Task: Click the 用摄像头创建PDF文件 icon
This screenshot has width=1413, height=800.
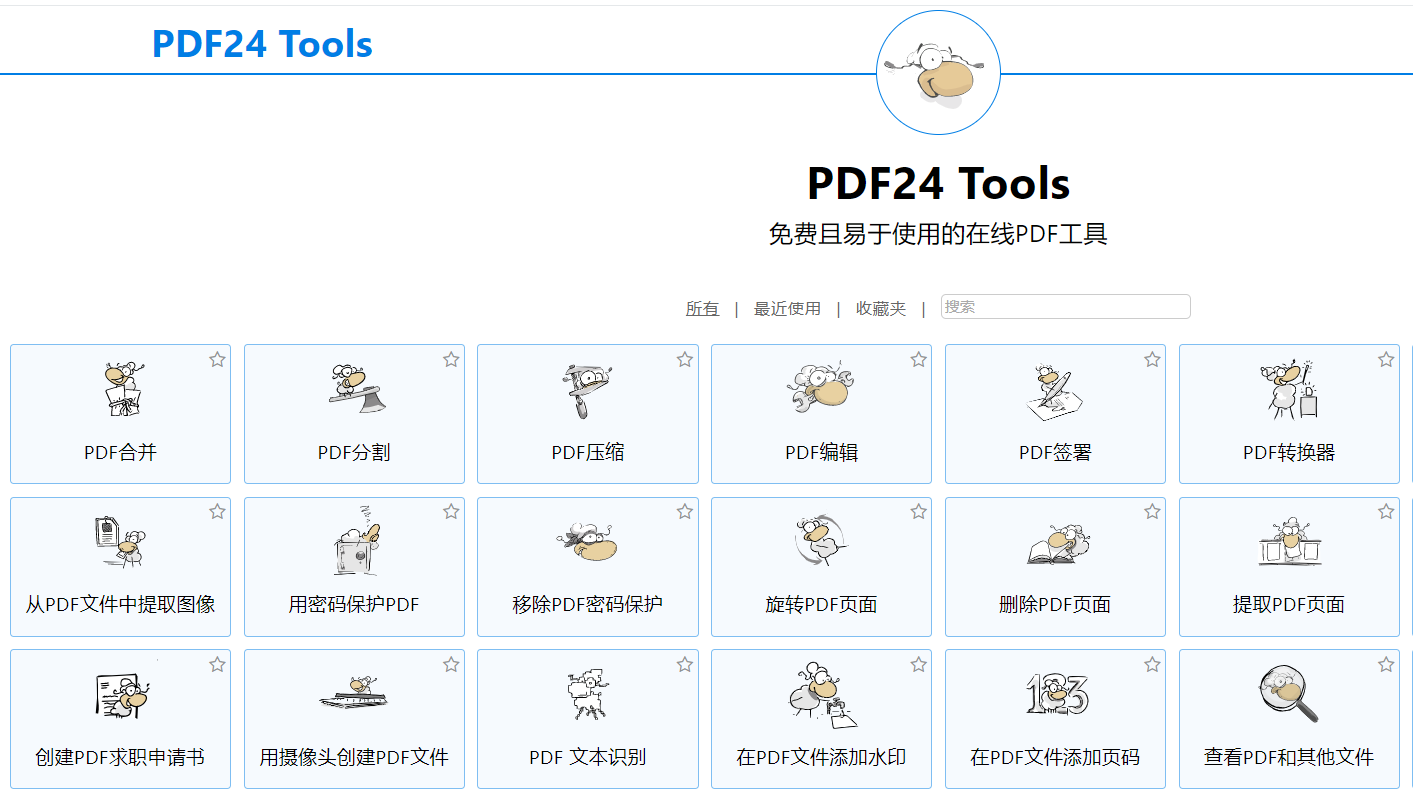Action: tap(354, 692)
